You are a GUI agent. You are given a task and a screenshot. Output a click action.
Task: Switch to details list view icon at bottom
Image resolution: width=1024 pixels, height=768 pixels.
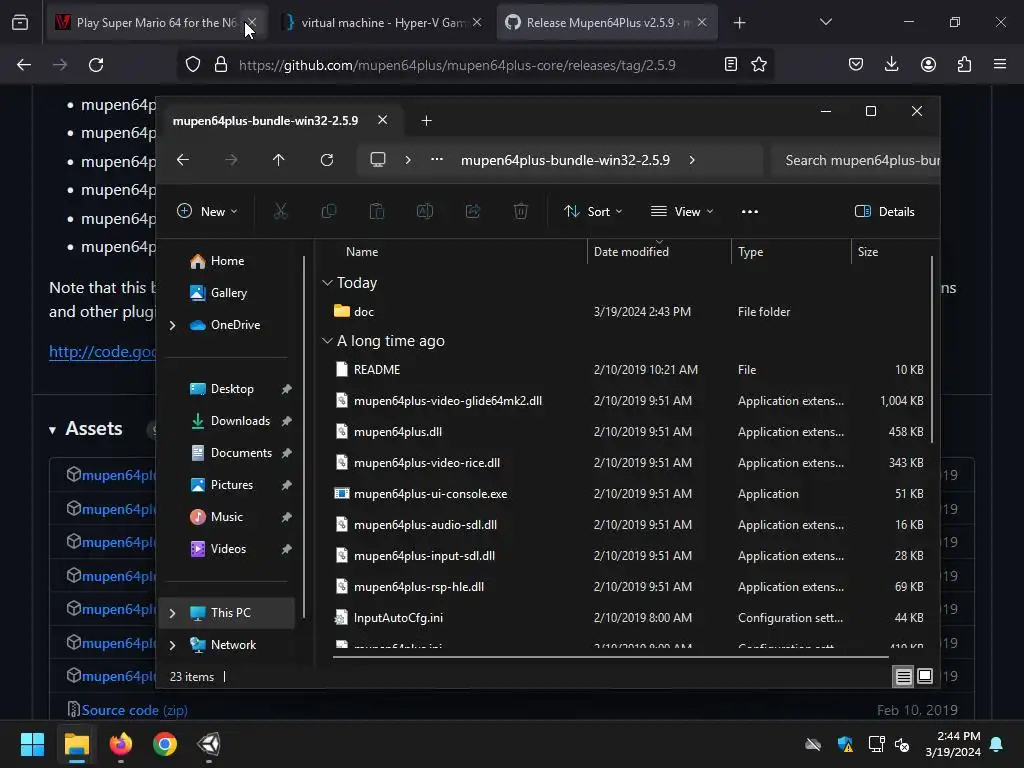pos(903,676)
